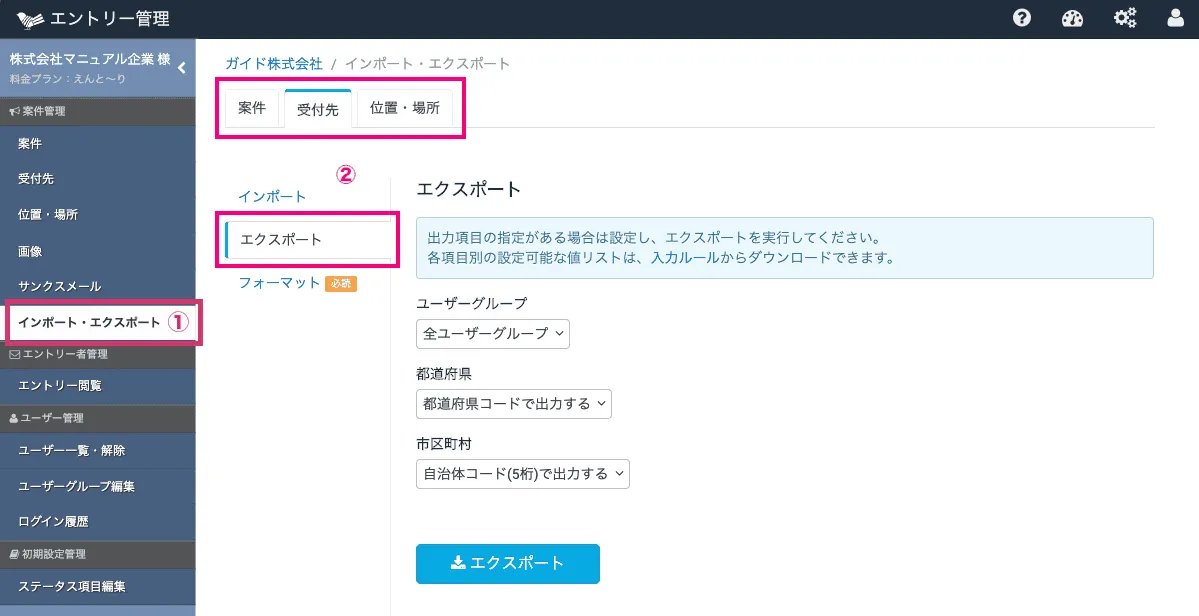
Task: Click the user account icon
Action: click(1176, 18)
